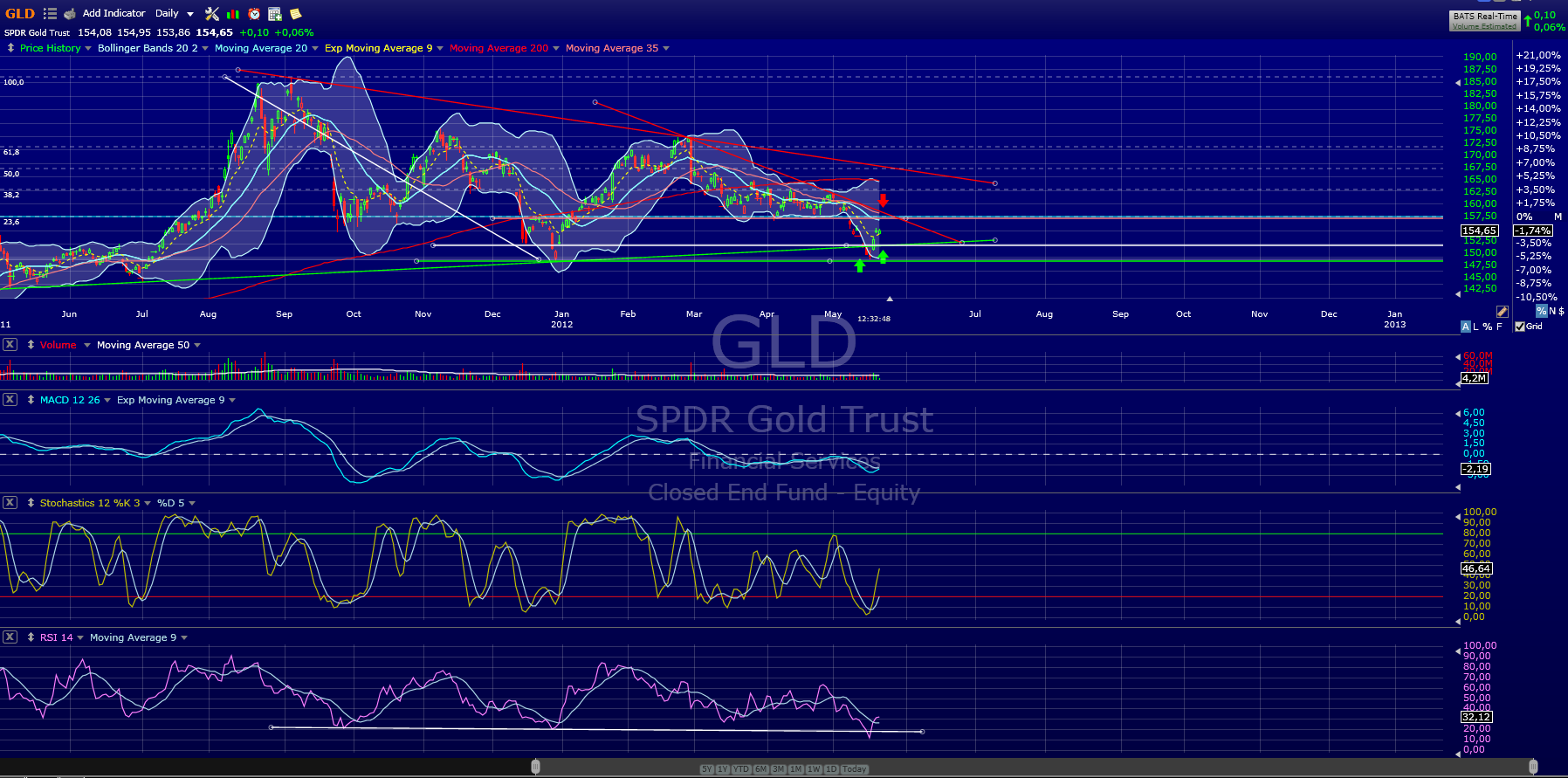Click the 32,12 RSI value label
This screenshot has height=778, width=1568.
(x=1476, y=717)
